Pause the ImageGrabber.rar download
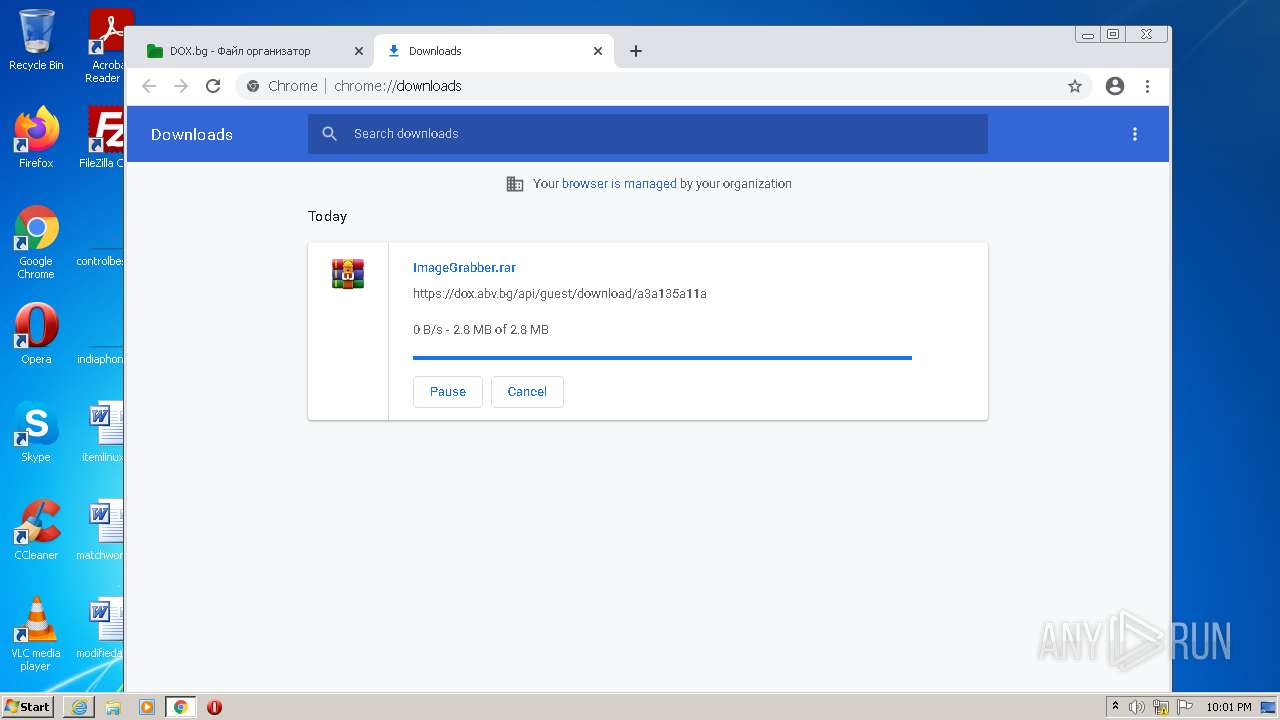 tap(448, 392)
